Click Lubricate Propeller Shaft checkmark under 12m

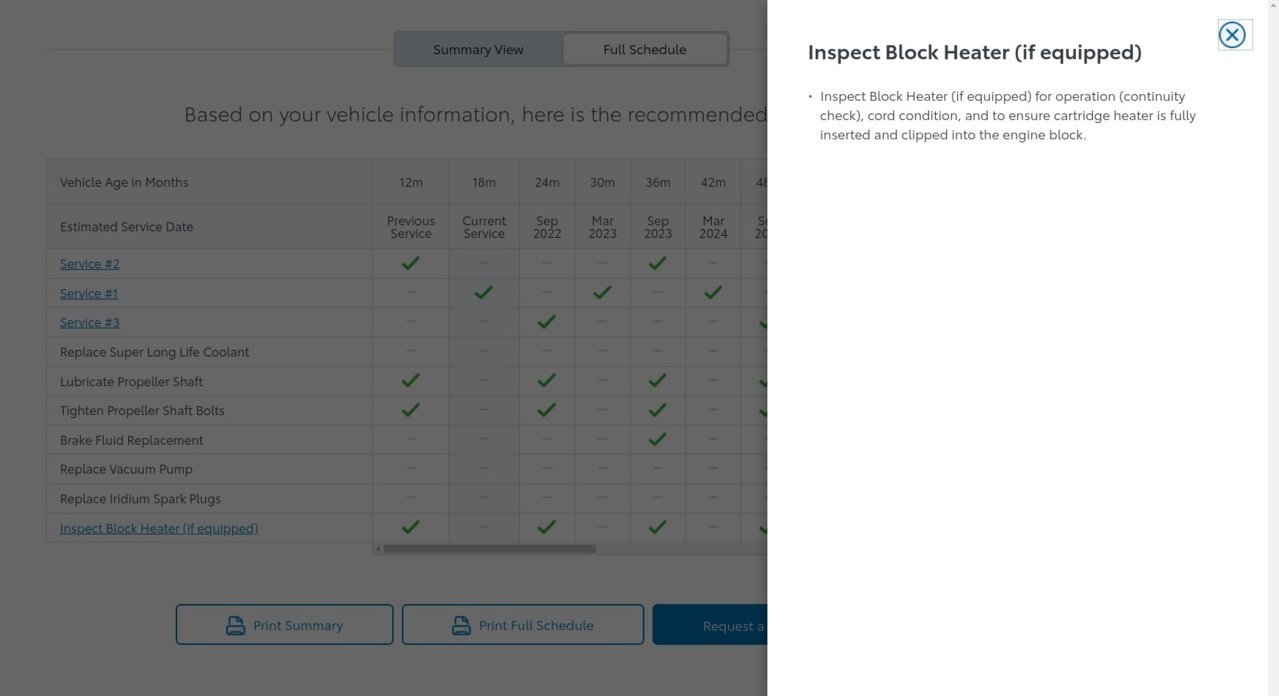[x=410, y=380]
